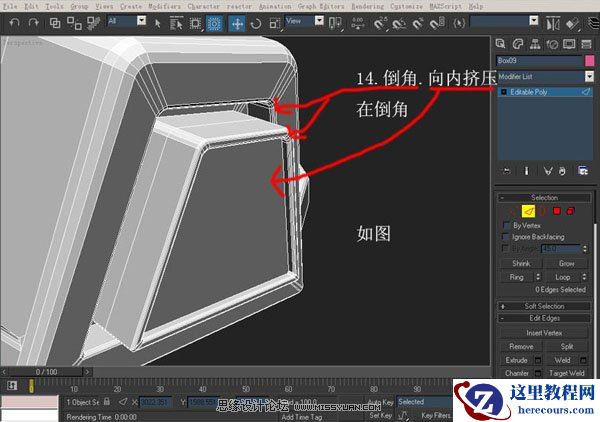Enable the By Angle checkbox
Viewport: 600px width, 422px height.
click(505, 248)
